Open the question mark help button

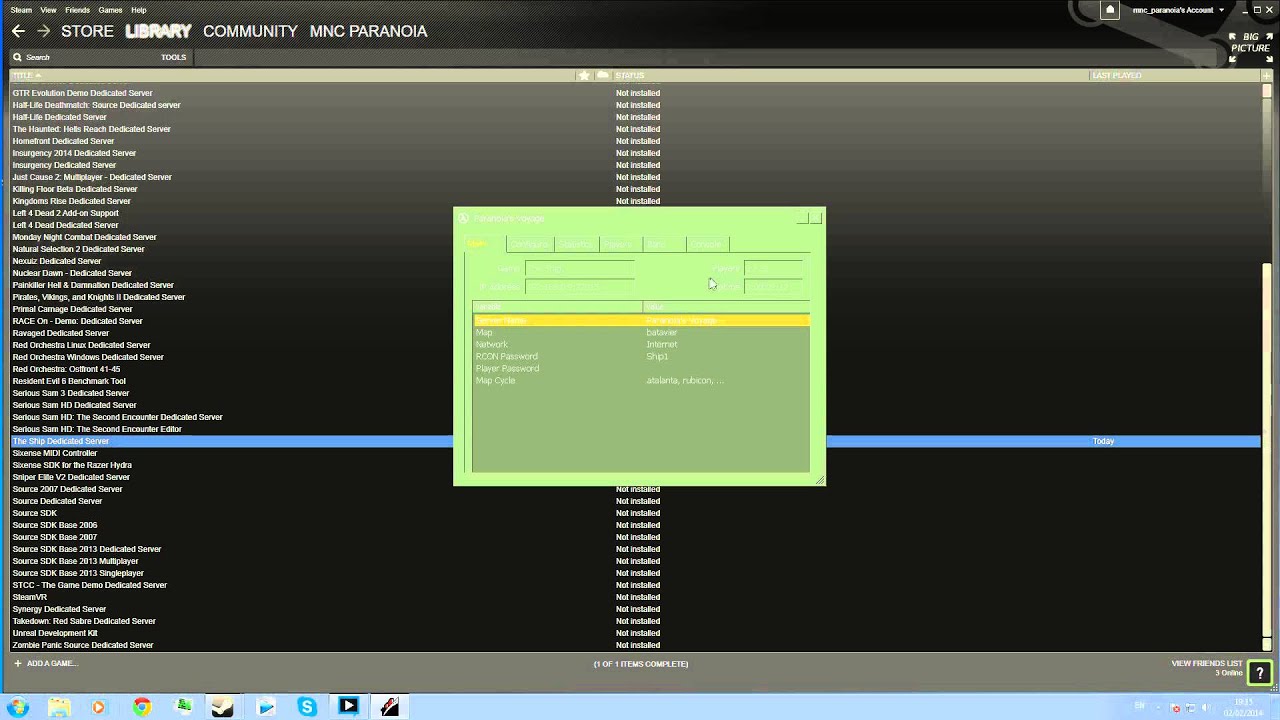click(x=1259, y=673)
